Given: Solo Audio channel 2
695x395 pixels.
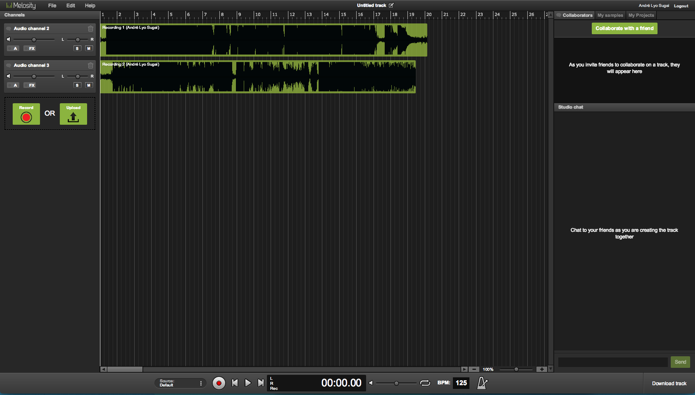Looking at the screenshot, I should [x=77, y=48].
